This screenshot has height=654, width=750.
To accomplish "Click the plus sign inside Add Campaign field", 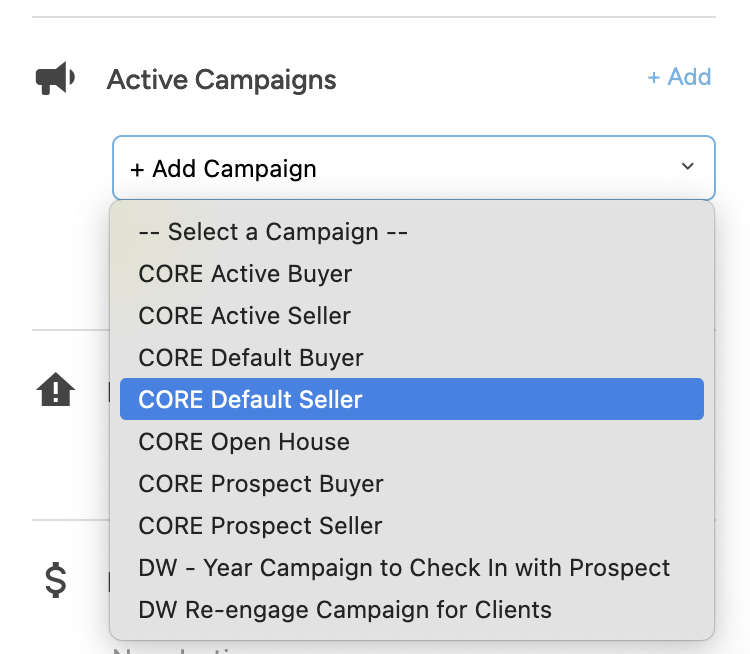I will click(137, 169).
